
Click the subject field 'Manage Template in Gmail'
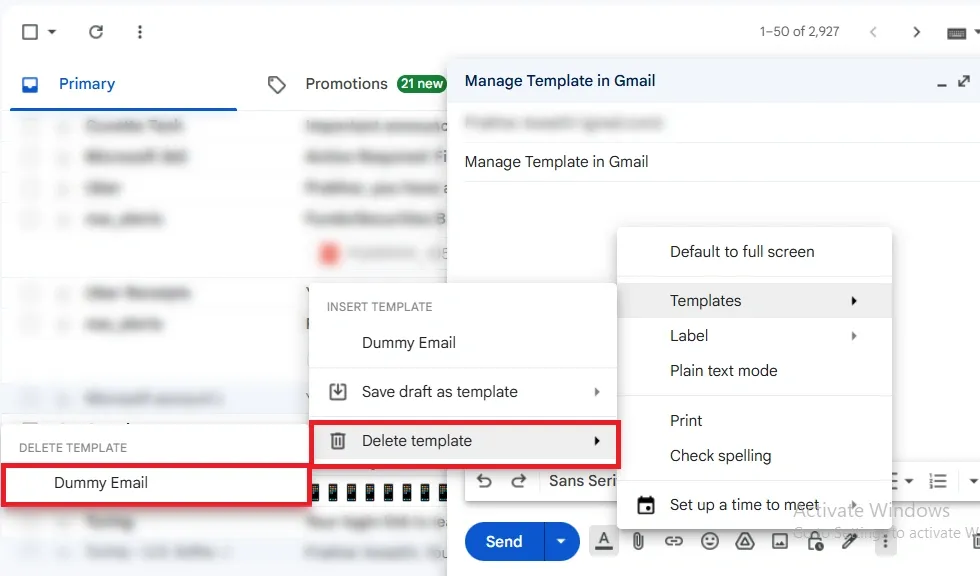(x=722, y=162)
